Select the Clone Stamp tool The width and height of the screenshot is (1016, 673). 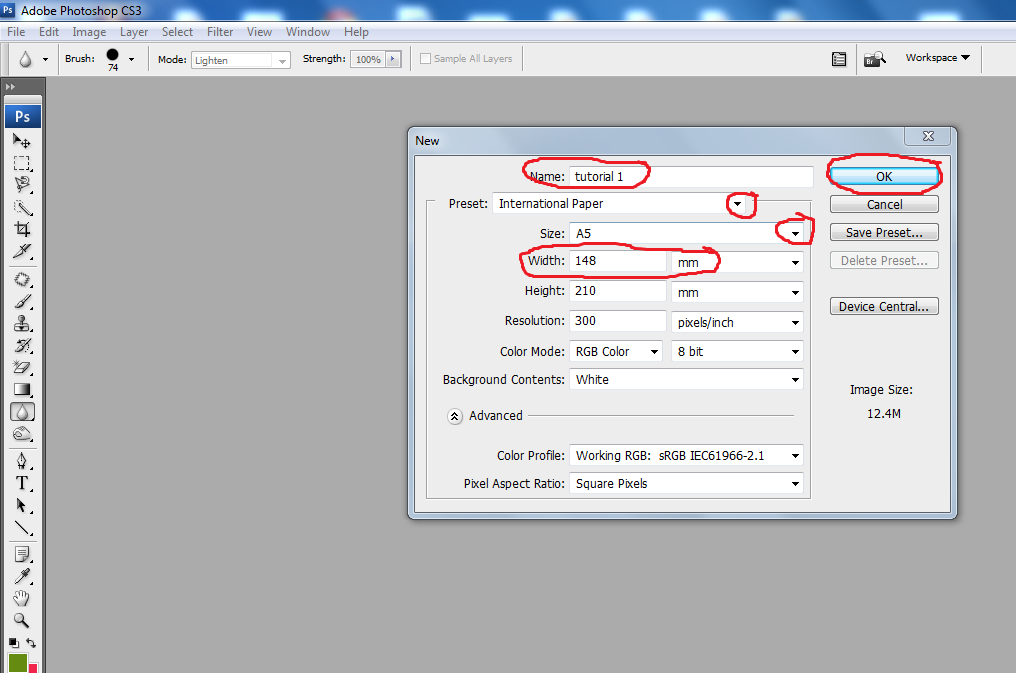pos(22,323)
